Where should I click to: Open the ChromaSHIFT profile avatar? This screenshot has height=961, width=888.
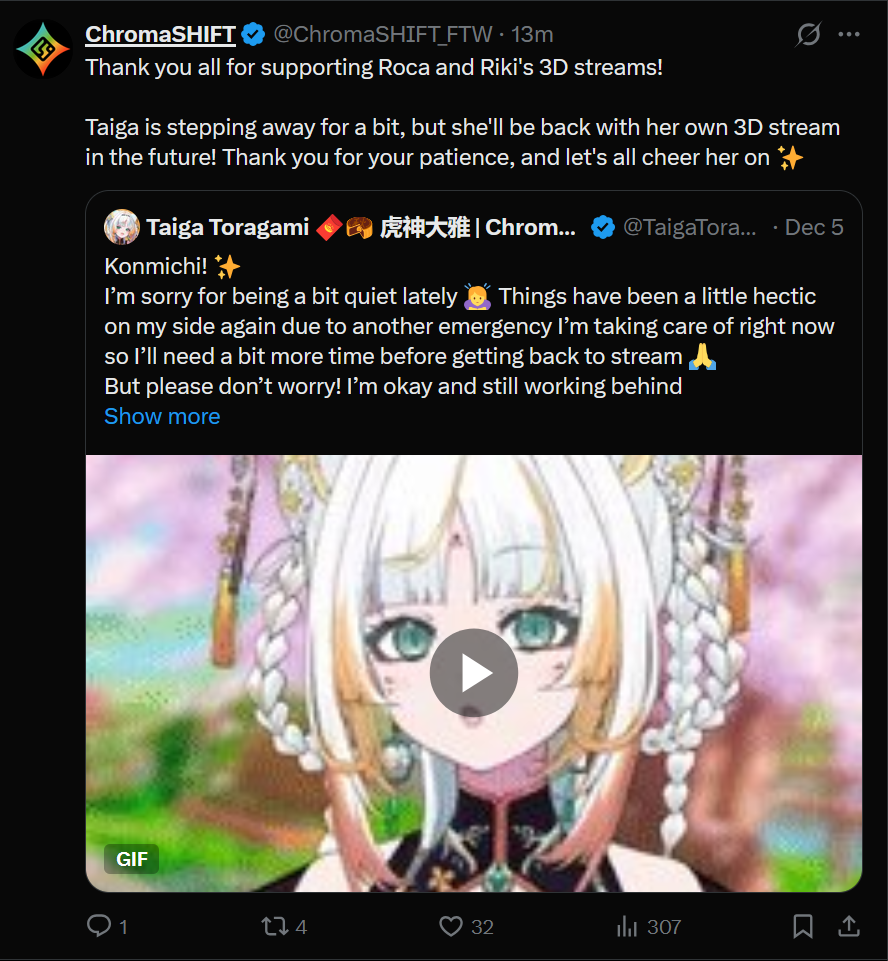pyautogui.click(x=43, y=49)
